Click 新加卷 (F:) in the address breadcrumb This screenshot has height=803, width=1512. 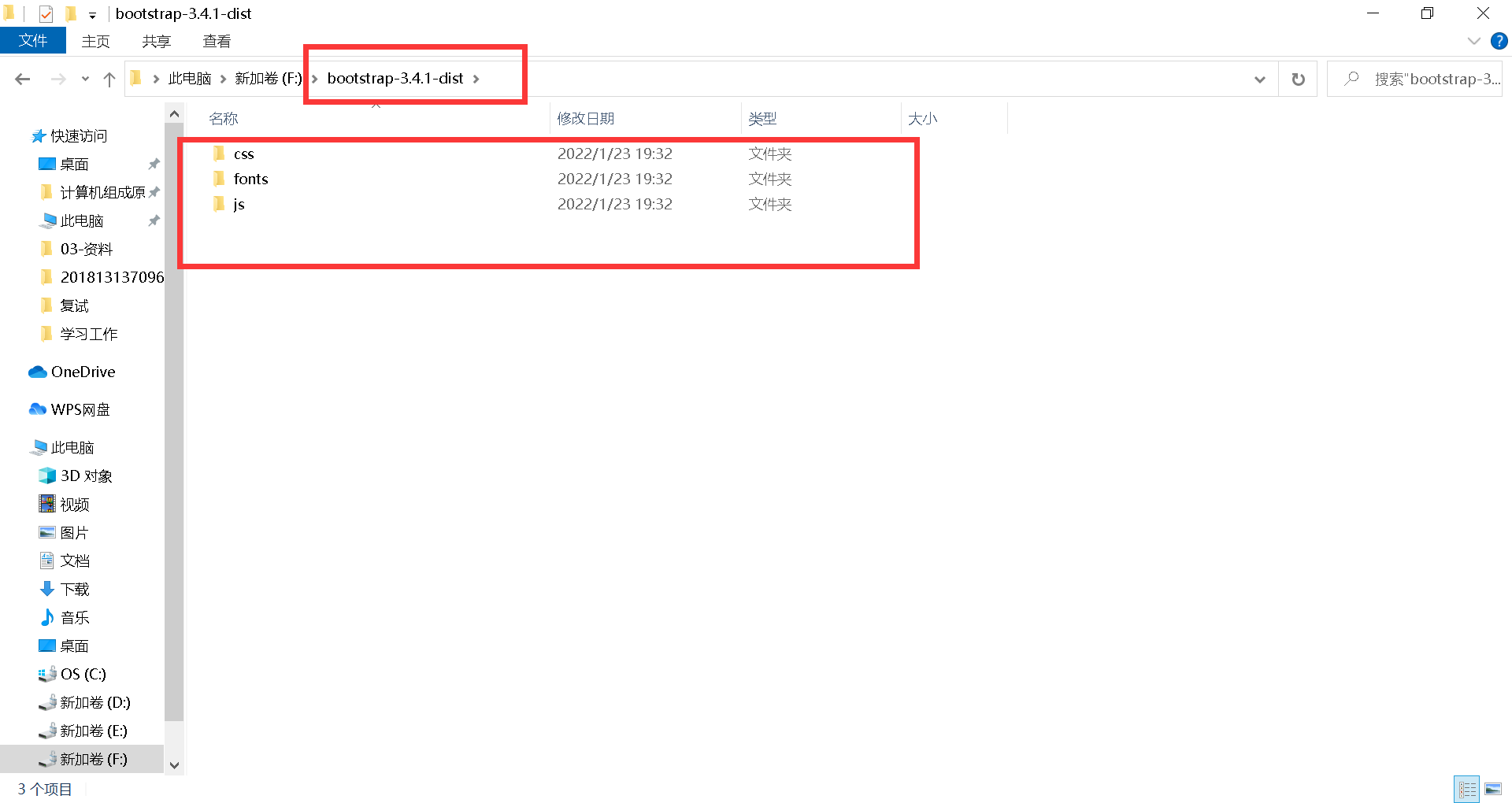coord(269,78)
